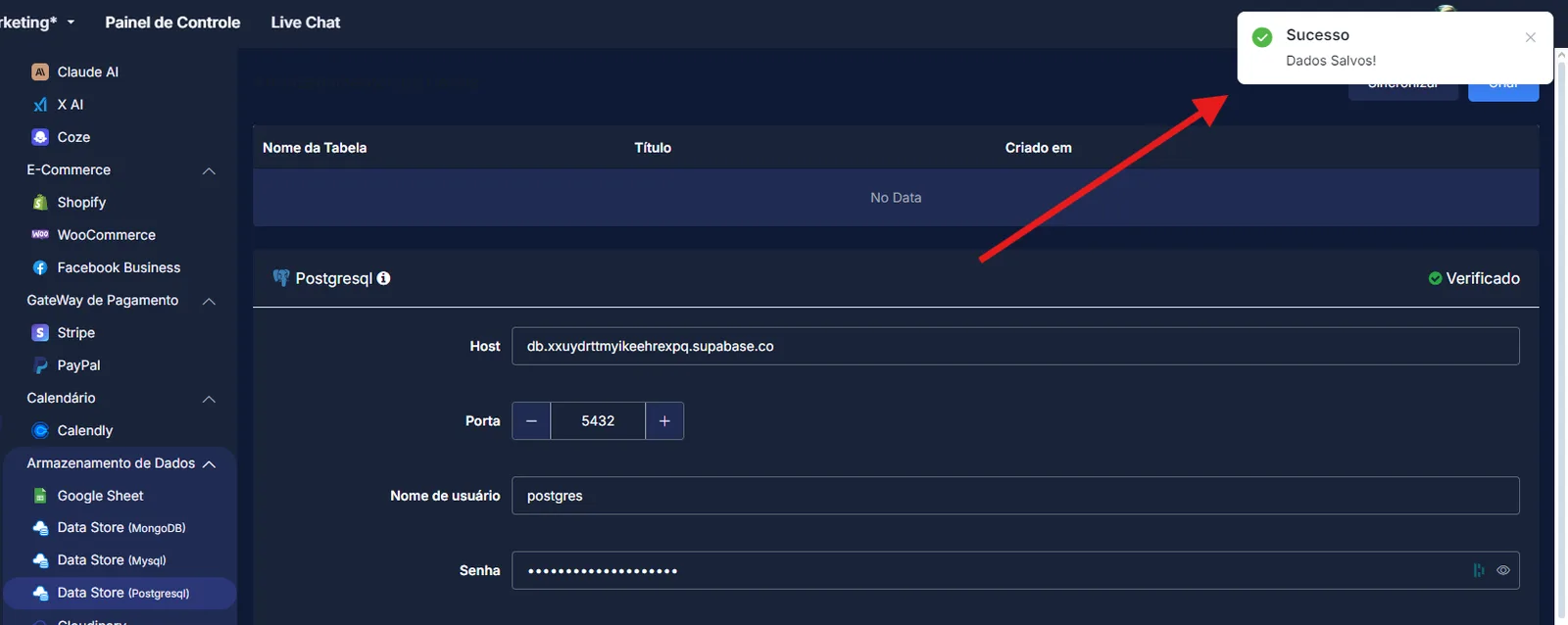Click the Título column header

pyautogui.click(x=653, y=148)
